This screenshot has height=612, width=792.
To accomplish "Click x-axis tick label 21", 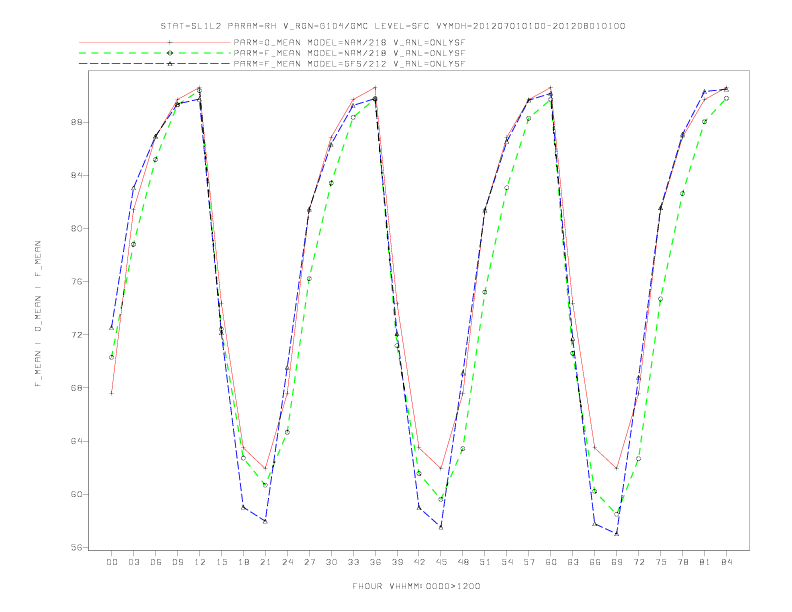I will pos(265,562).
